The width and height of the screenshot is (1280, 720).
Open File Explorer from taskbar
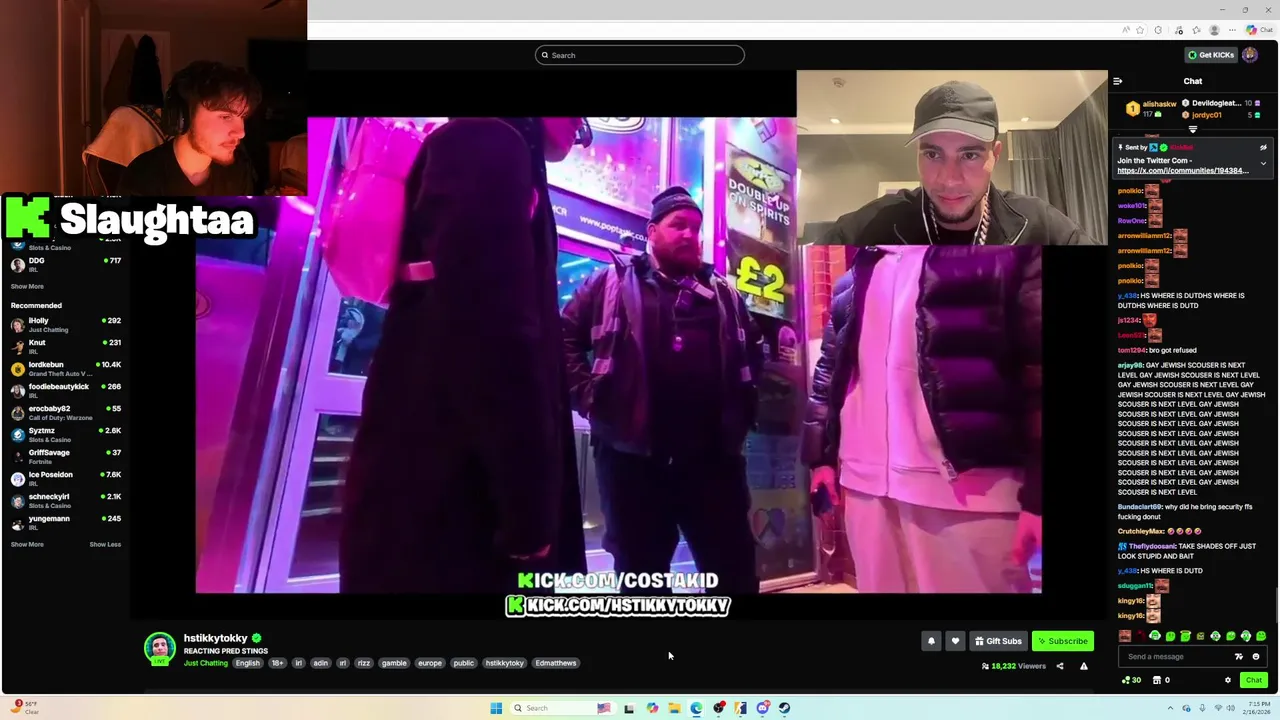[674, 708]
